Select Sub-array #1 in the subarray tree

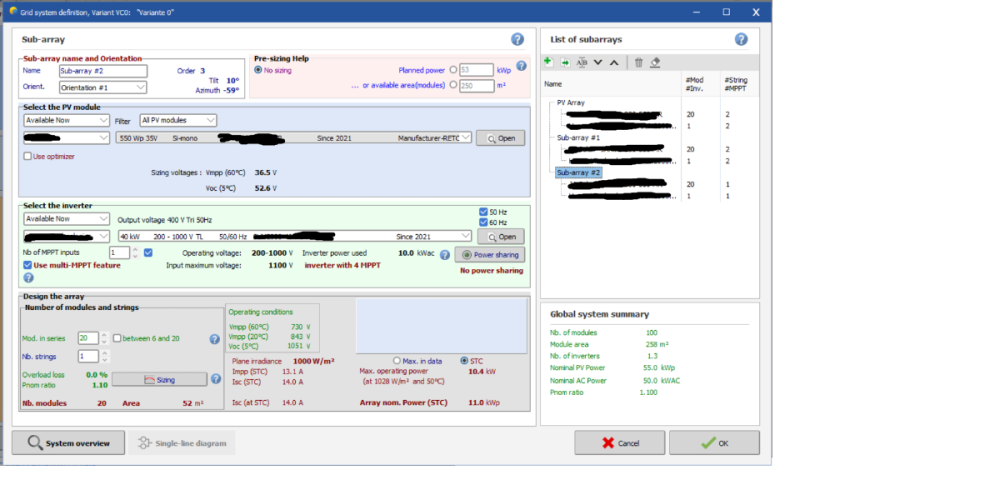(579, 137)
